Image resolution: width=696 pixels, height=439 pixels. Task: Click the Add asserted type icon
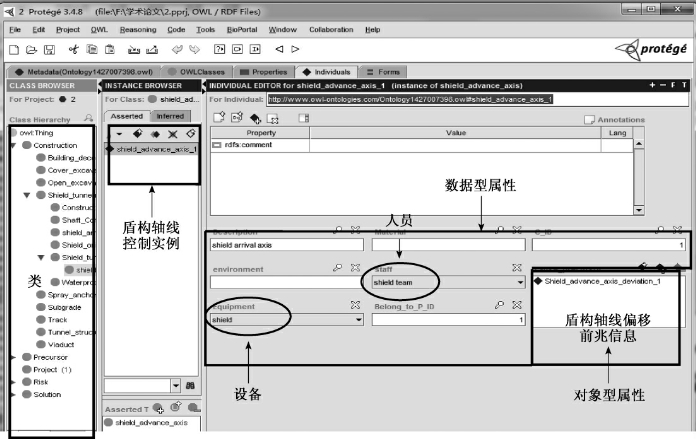[x=158, y=407]
